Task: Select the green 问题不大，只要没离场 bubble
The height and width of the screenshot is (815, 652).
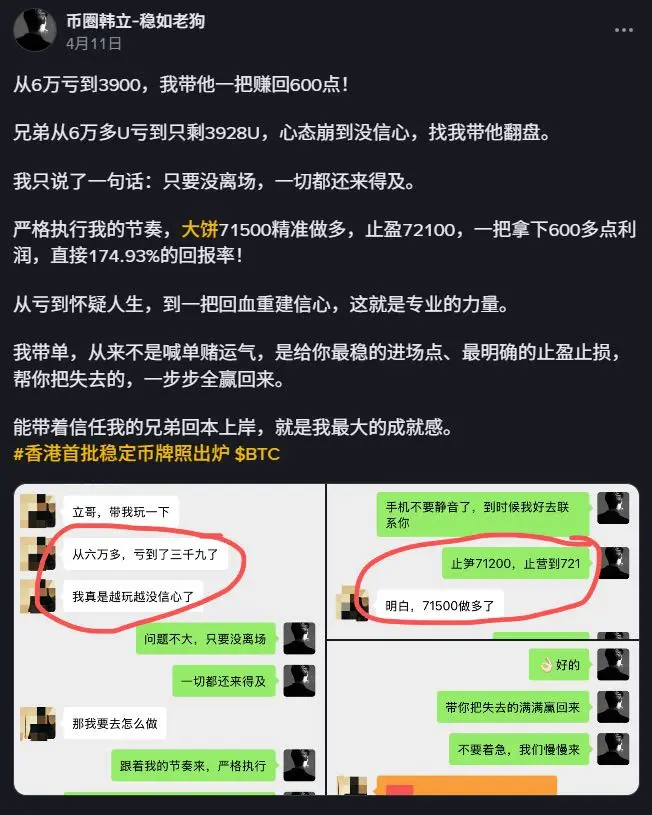Action: [x=205, y=638]
